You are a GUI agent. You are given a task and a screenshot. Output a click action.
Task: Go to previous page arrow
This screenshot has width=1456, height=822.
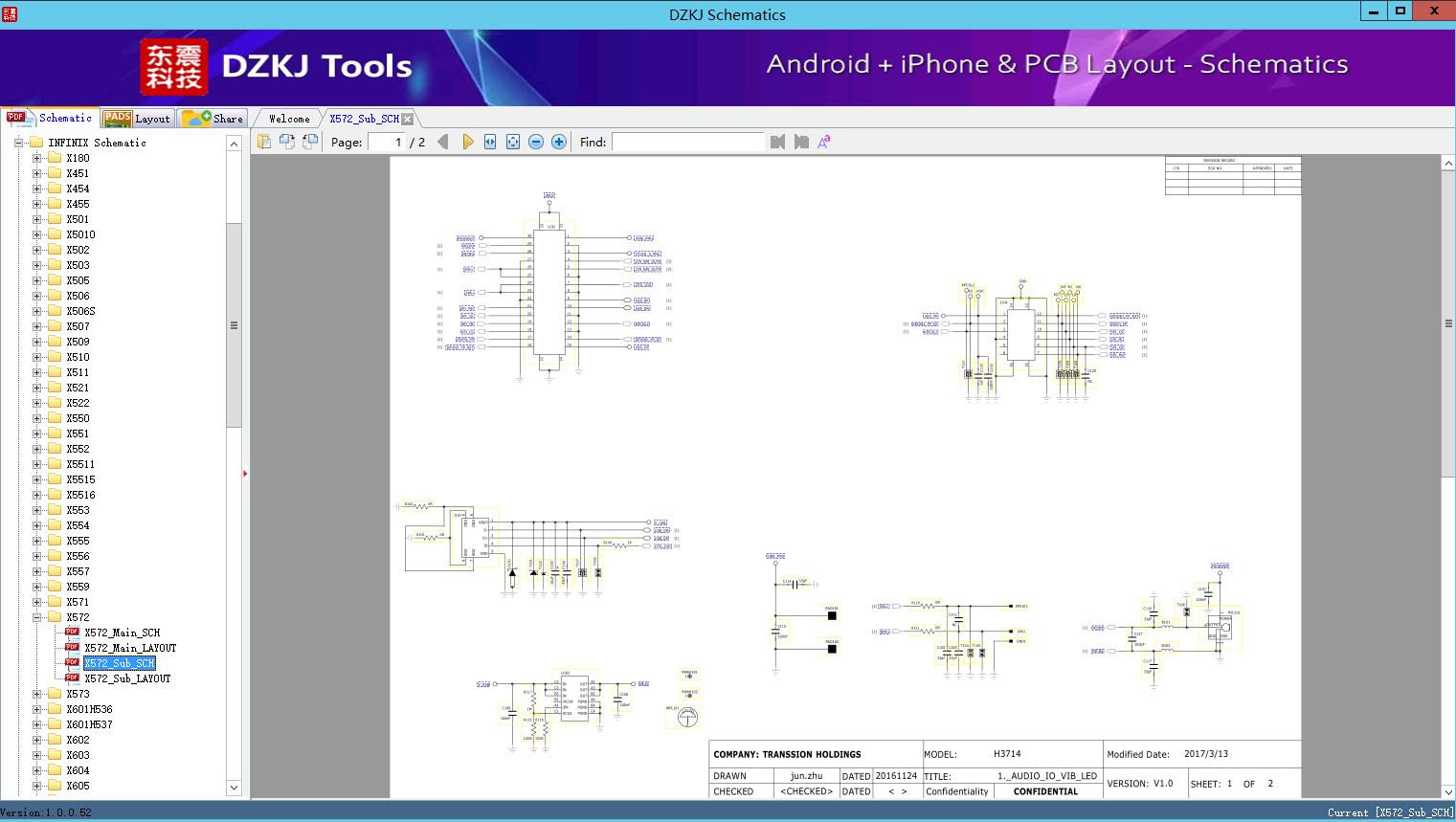click(x=442, y=142)
